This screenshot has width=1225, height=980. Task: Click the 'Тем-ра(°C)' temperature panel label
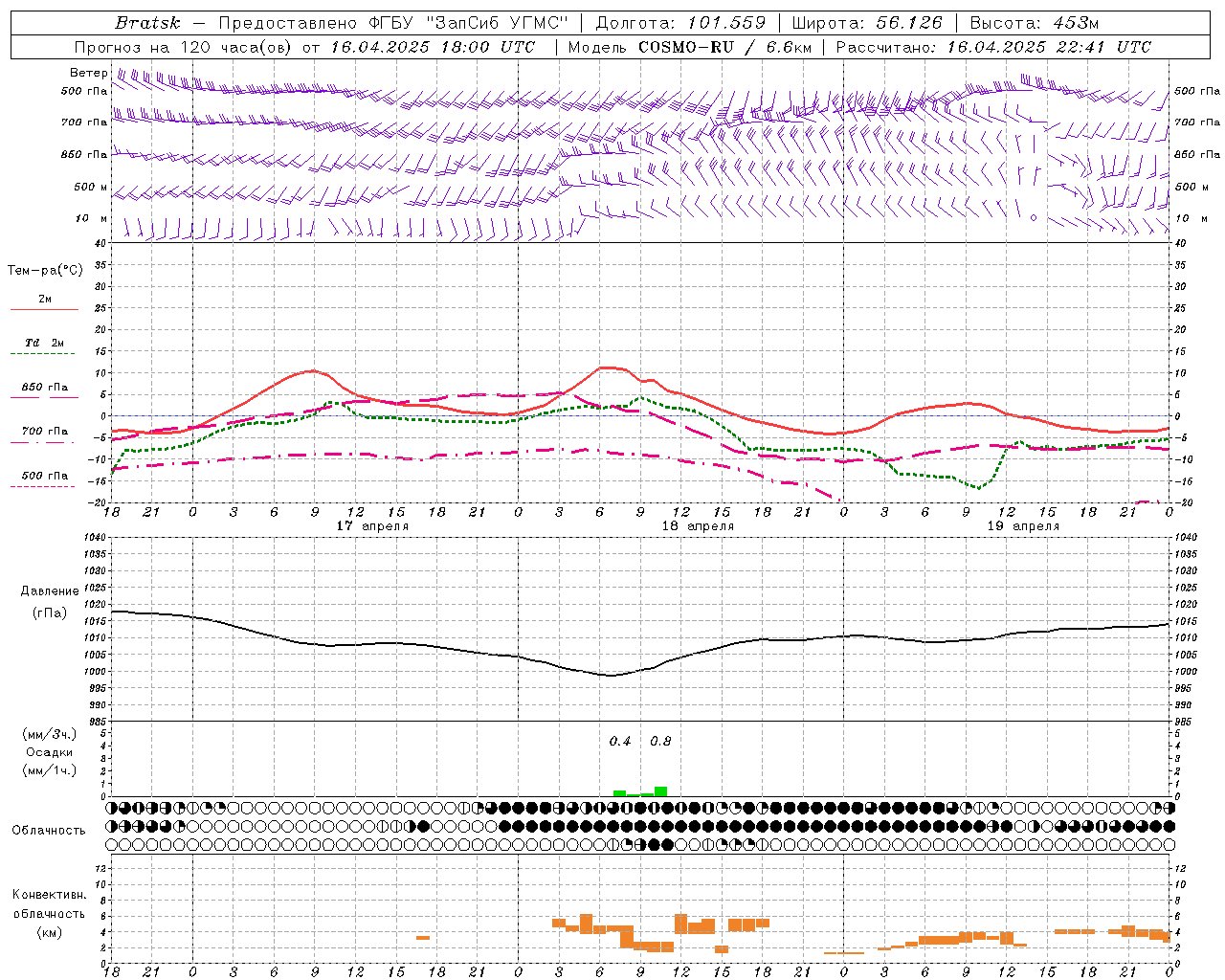pos(45,271)
